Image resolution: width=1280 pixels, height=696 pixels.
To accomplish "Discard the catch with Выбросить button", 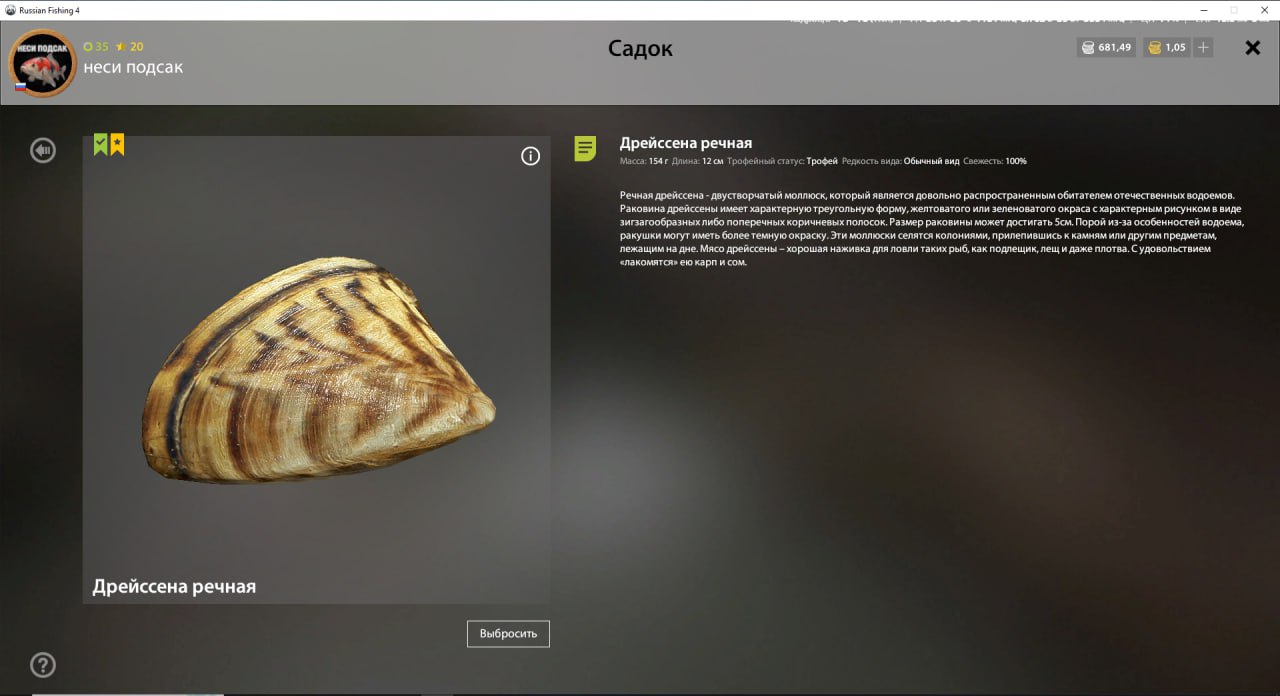I will [508, 634].
